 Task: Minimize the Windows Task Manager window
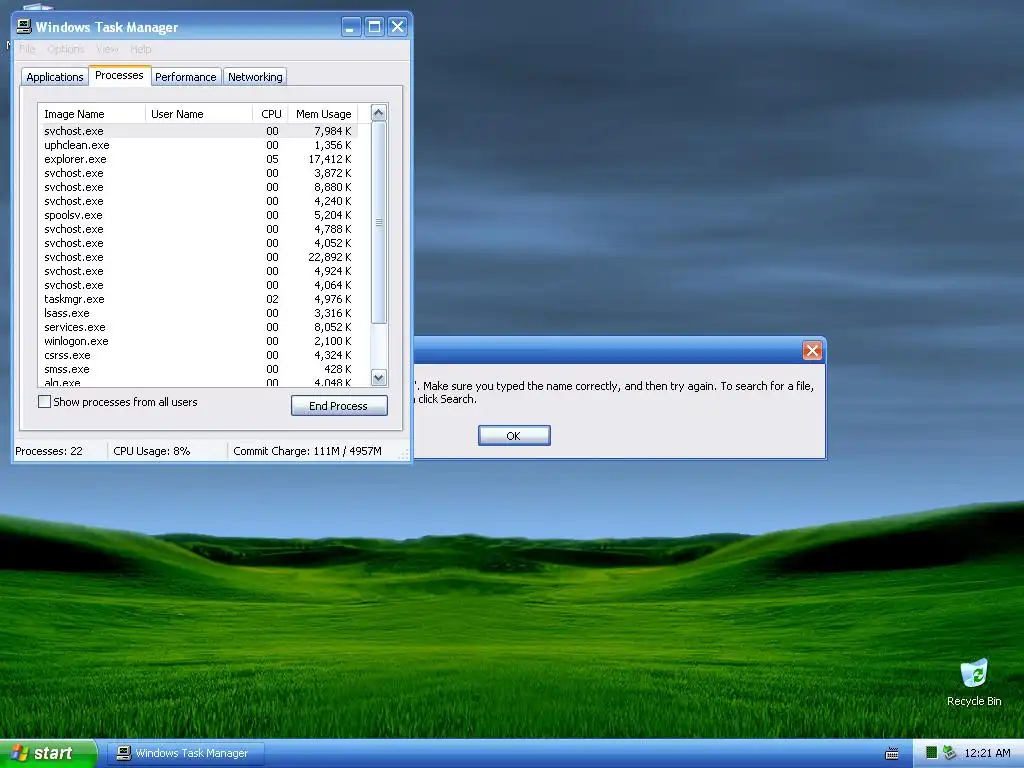[x=351, y=27]
